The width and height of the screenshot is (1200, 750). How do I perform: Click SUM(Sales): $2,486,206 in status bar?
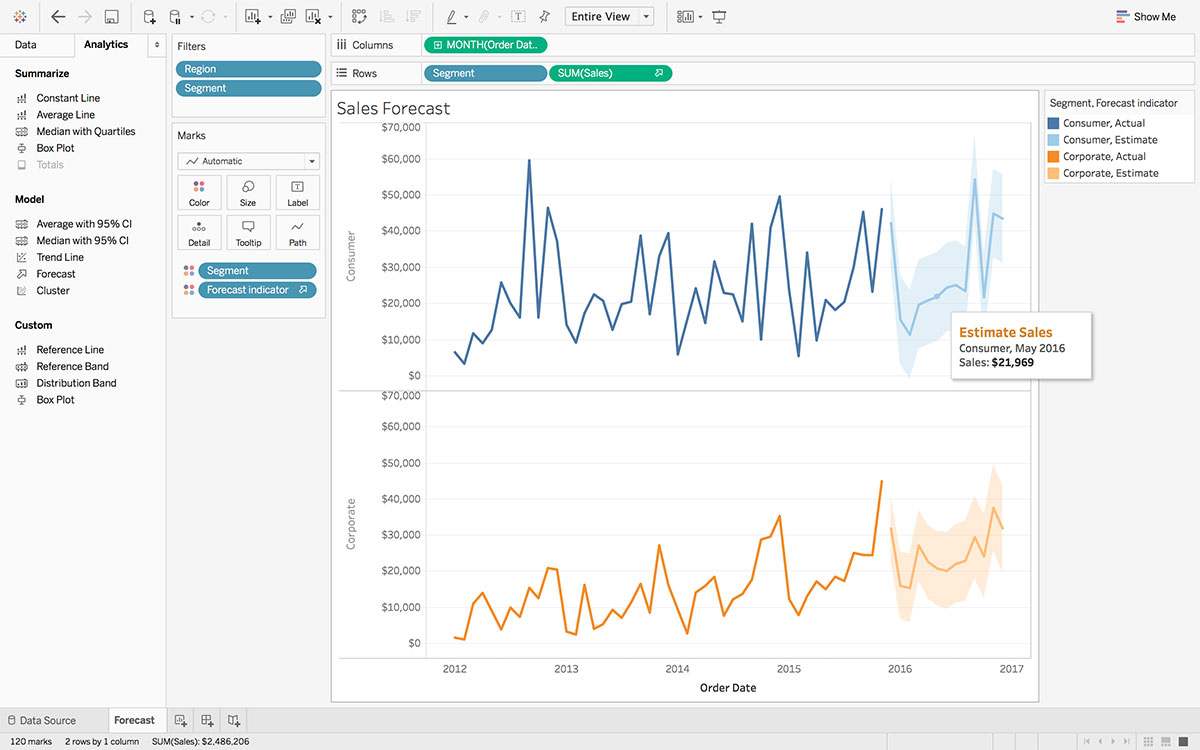point(200,742)
